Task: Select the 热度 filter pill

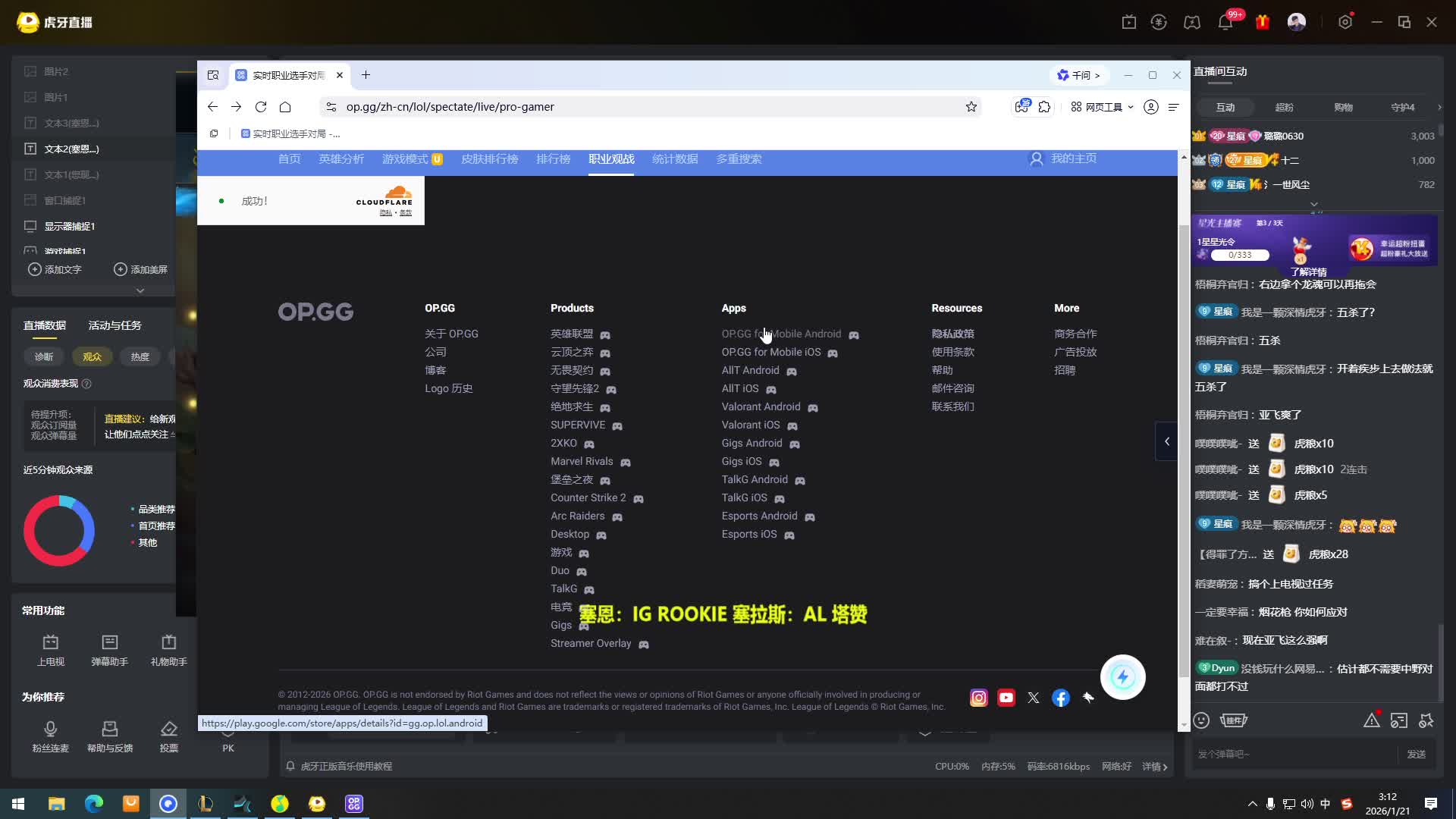Action: click(140, 356)
